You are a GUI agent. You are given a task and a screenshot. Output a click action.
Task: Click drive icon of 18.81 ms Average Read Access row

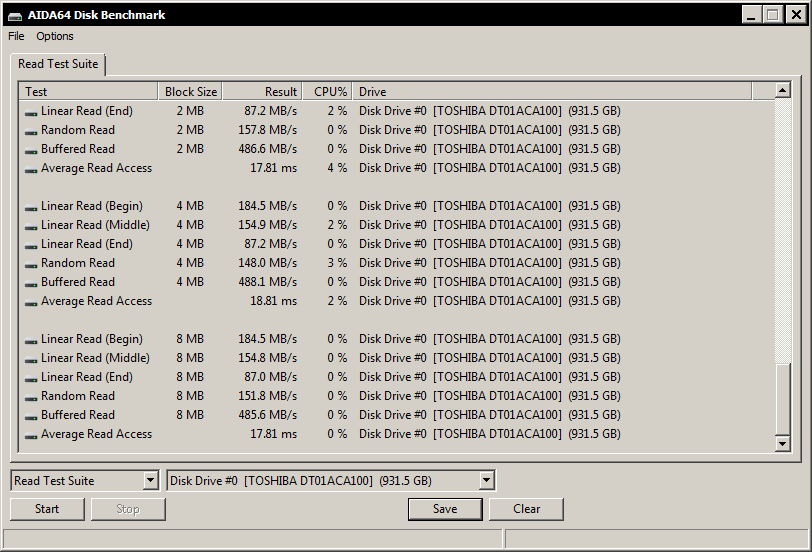(31, 302)
